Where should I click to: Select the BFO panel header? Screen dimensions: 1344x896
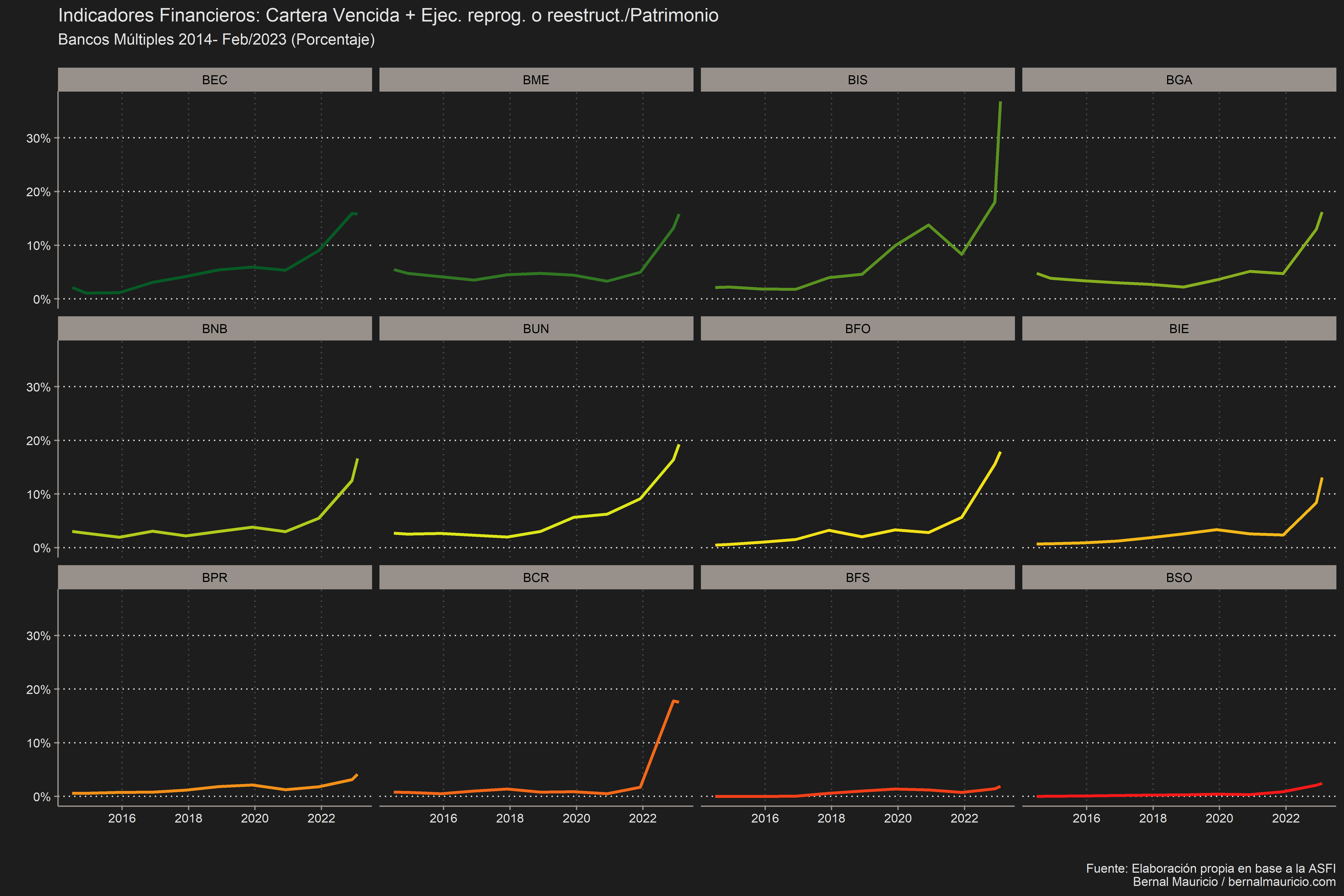click(x=858, y=329)
